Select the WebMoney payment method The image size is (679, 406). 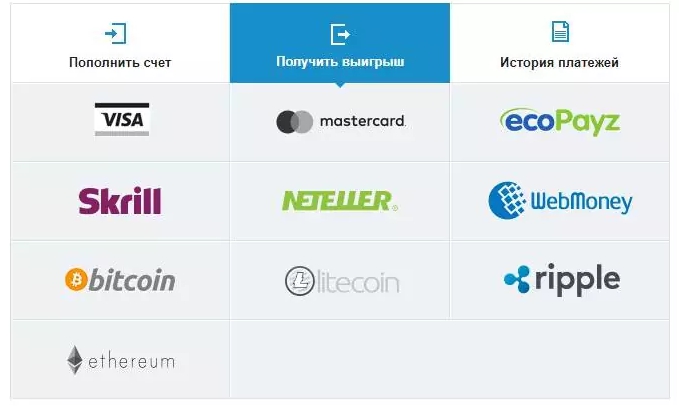tap(560, 200)
